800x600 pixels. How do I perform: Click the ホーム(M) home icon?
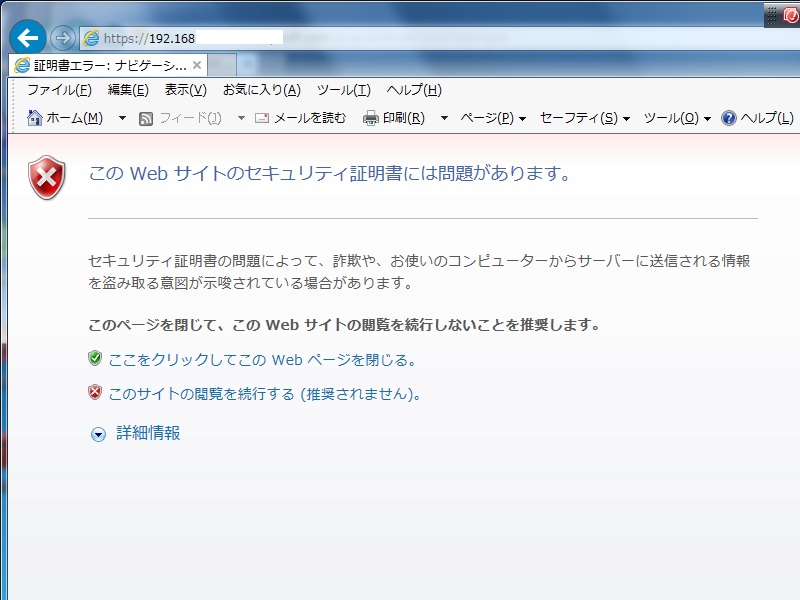click(x=34, y=118)
